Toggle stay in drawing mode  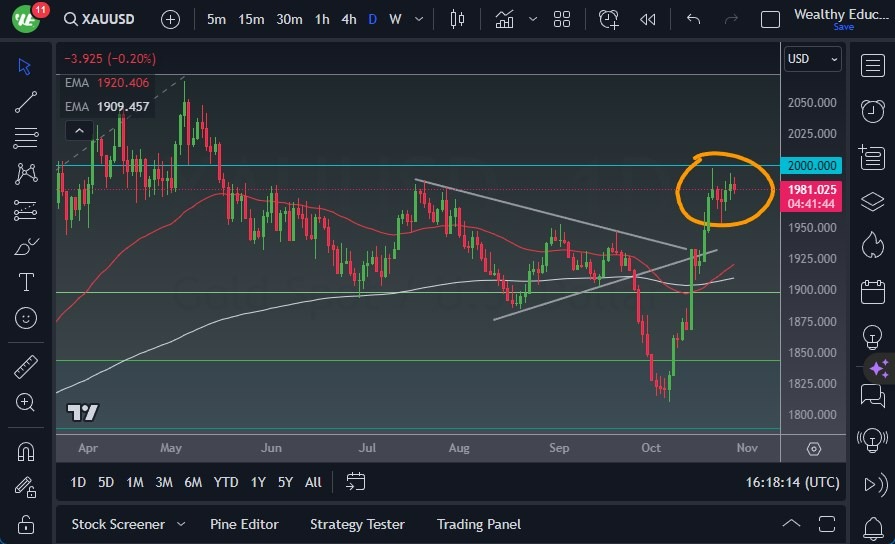coord(26,487)
